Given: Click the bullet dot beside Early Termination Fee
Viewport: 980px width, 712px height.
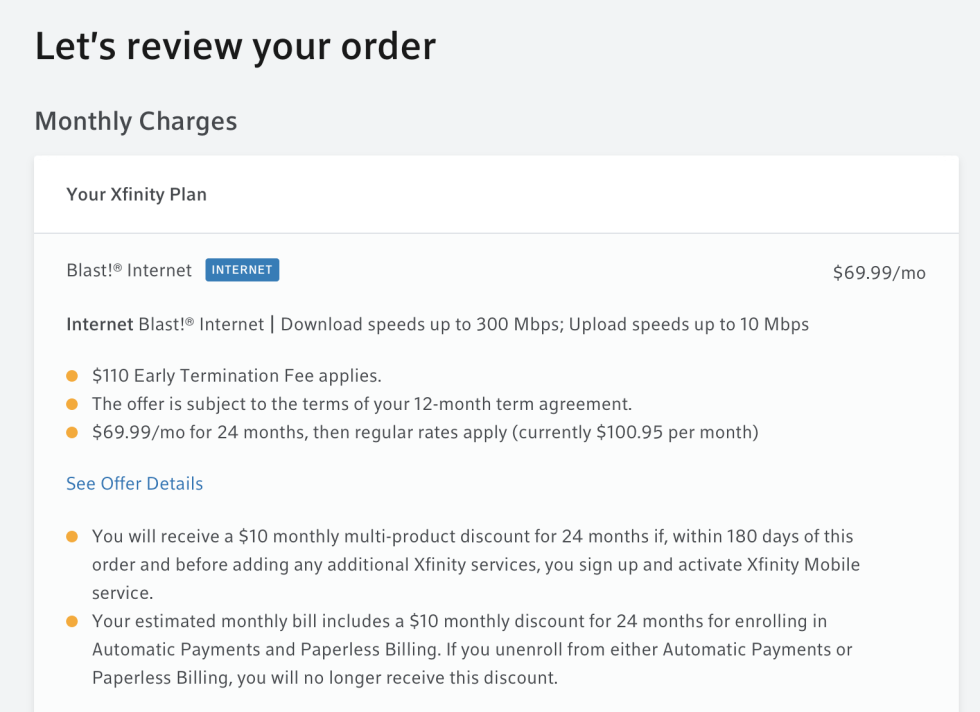Looking at the screenshot, I should click(72, 376).
